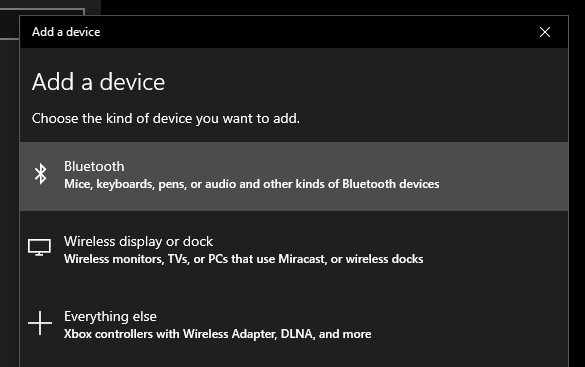Click the "Add a device" title bar caption
The image size is (585, 367).
66,32
